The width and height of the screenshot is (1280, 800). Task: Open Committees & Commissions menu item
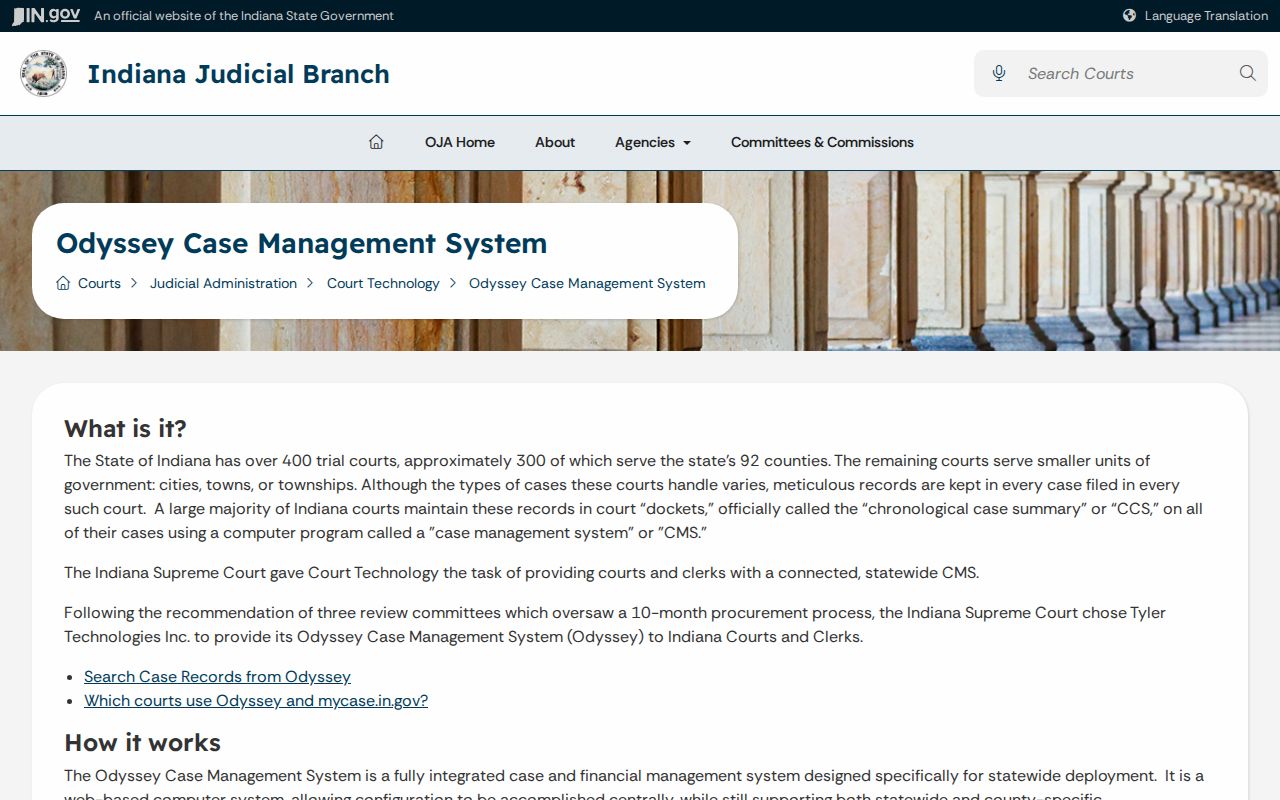click(822, 142)
